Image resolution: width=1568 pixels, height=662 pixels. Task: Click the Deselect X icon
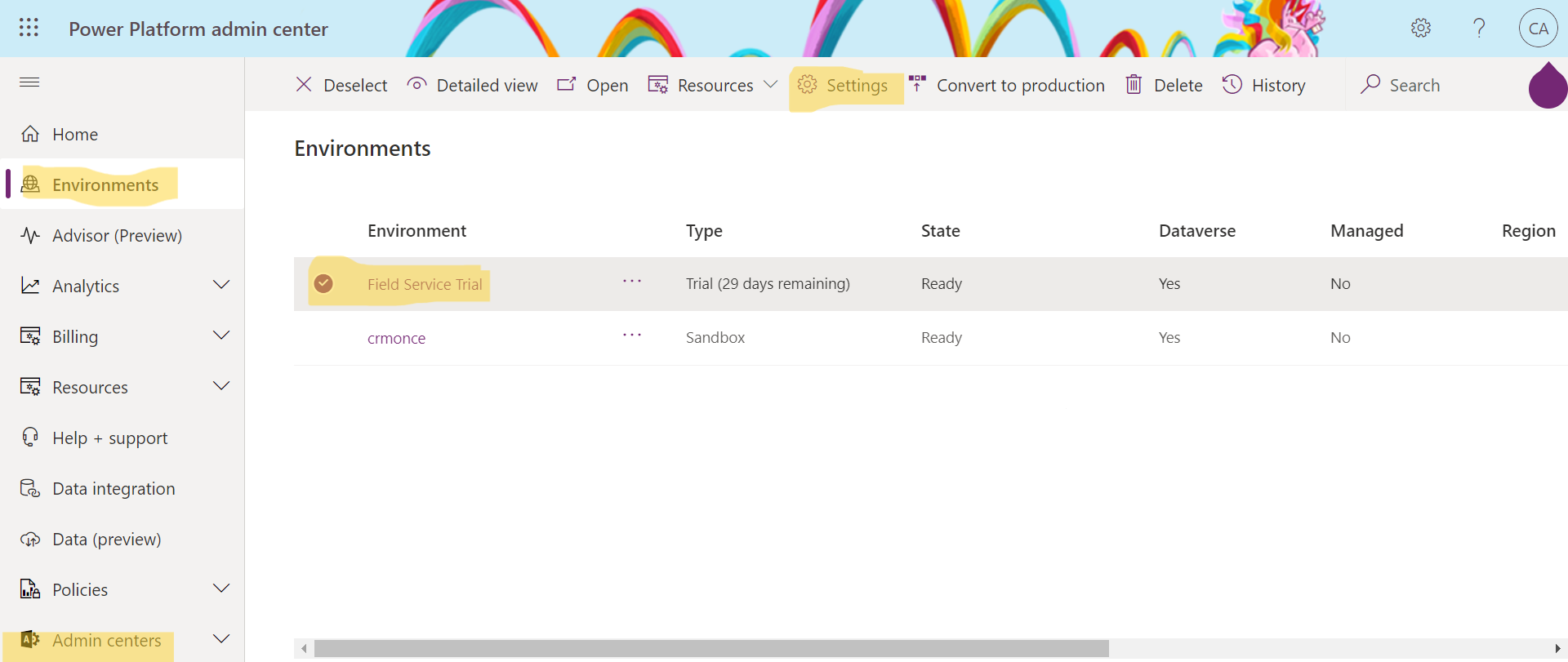[x=304, y=84]
